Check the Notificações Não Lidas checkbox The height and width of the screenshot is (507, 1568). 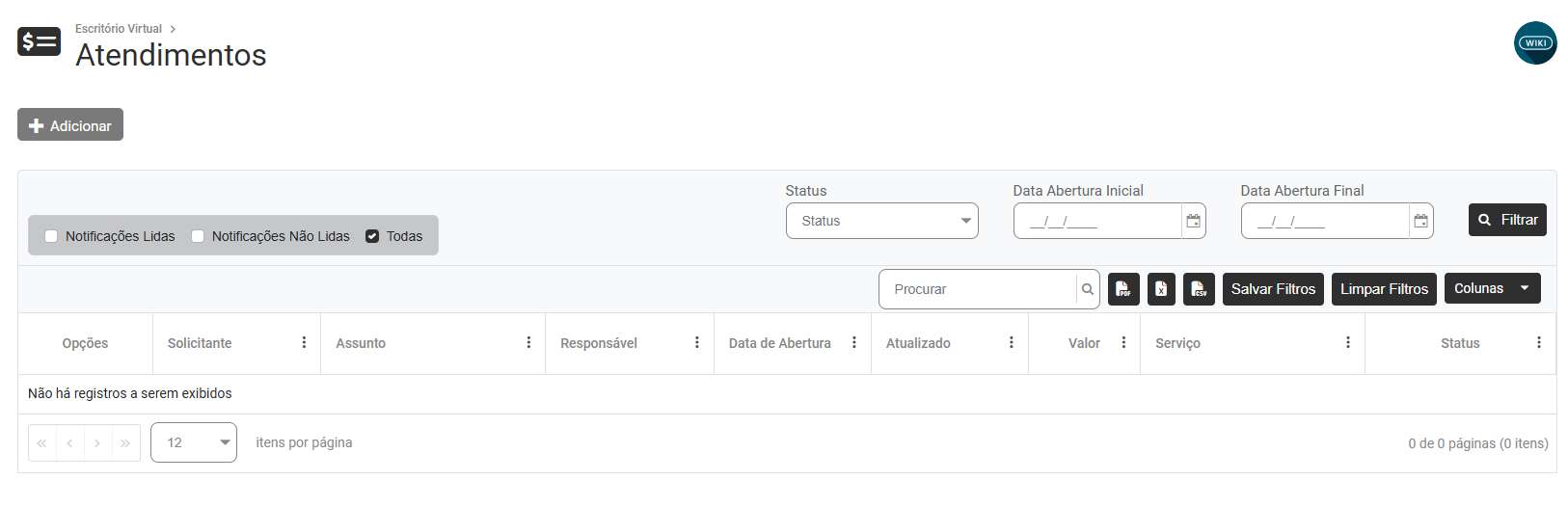tap(198, 236)
